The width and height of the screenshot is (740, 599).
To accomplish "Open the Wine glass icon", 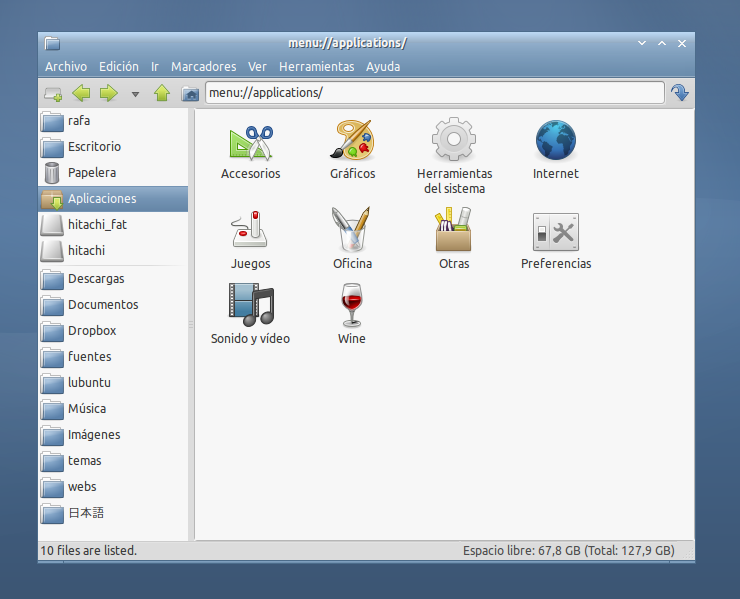I will click(351, 306).
